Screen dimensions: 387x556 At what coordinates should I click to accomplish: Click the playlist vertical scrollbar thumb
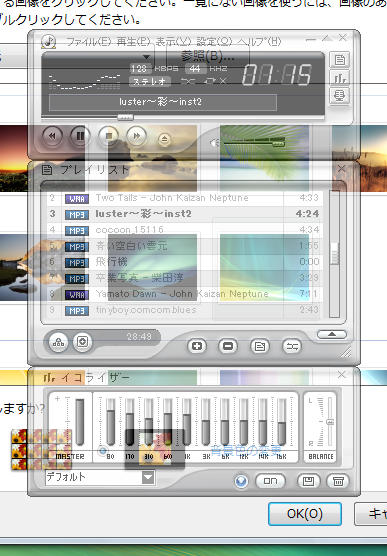tap(335, 254)
